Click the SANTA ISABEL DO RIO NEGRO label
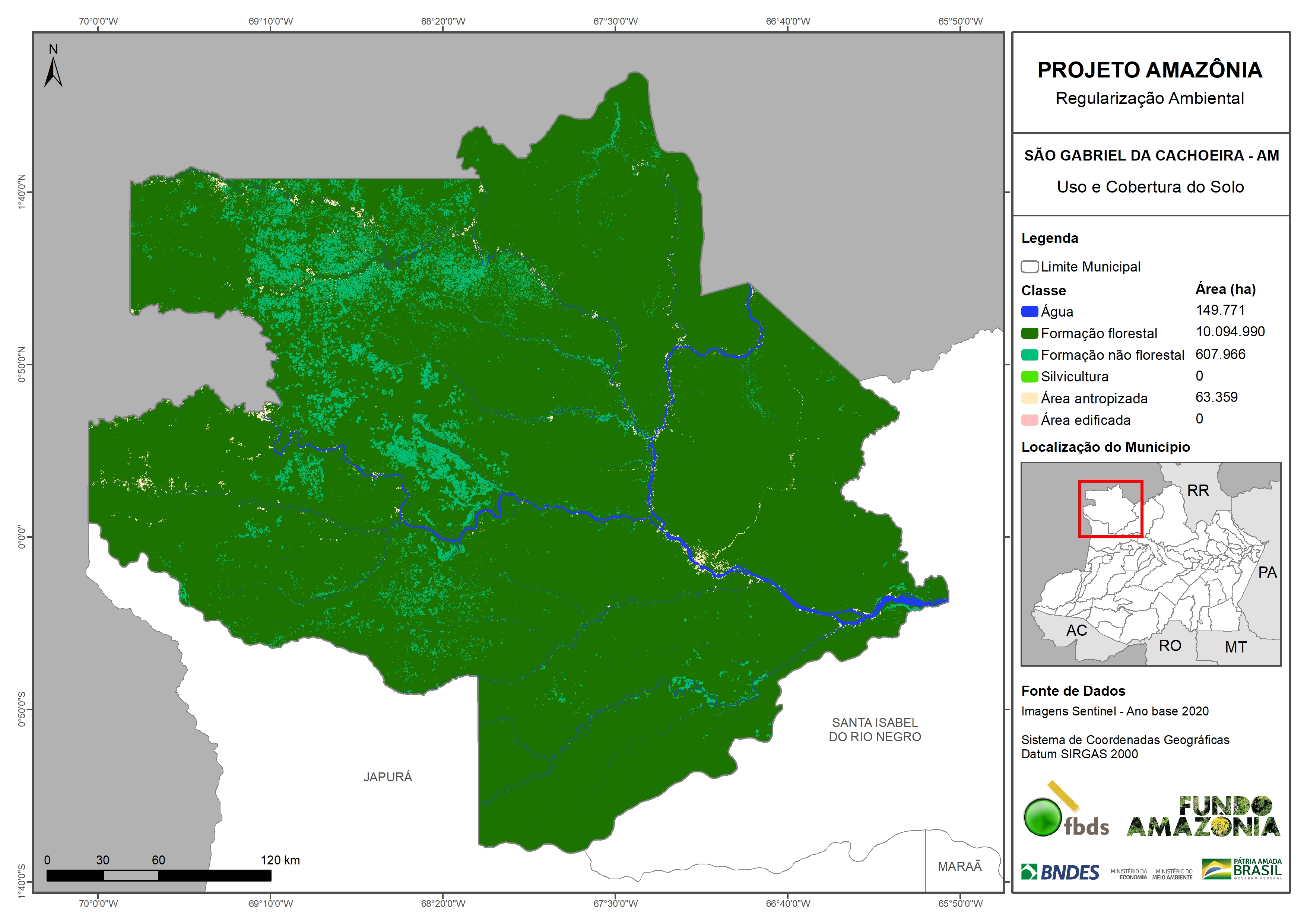Screen dimensions: 1307x924 (x=874, y=729)
